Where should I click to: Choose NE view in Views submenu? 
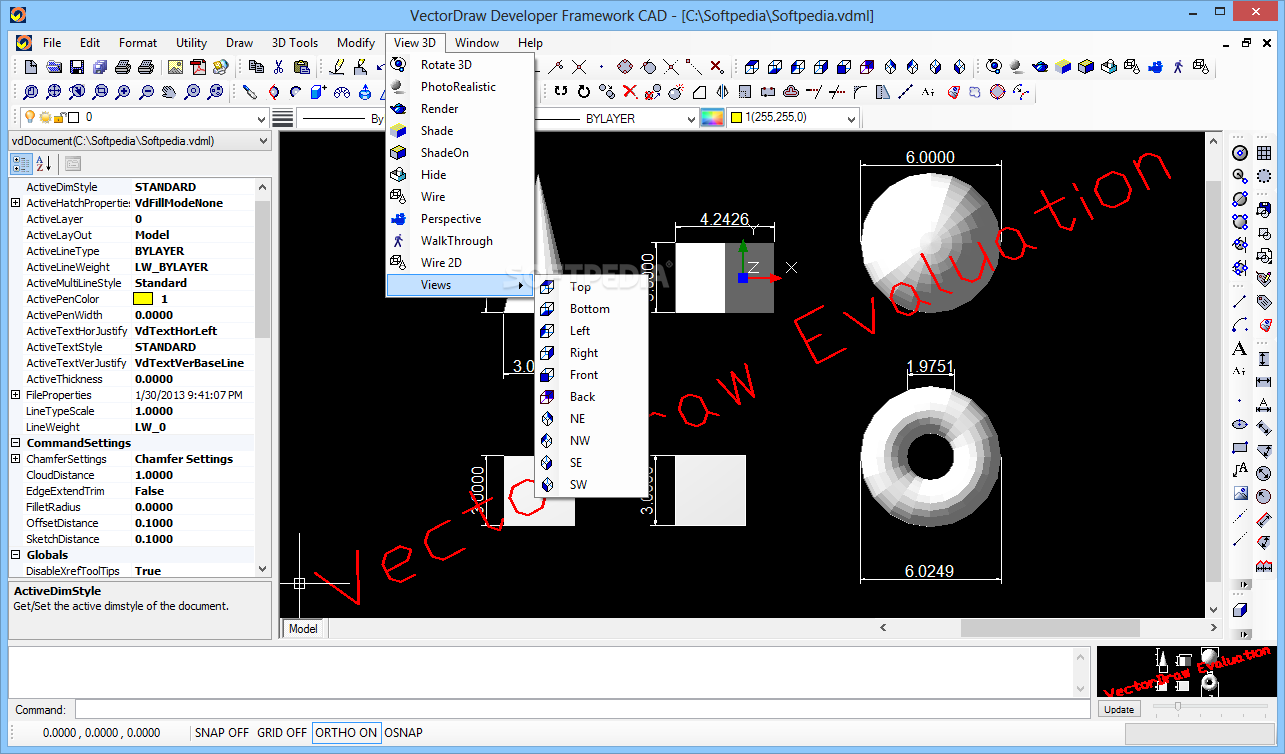[x=592, y=419]
